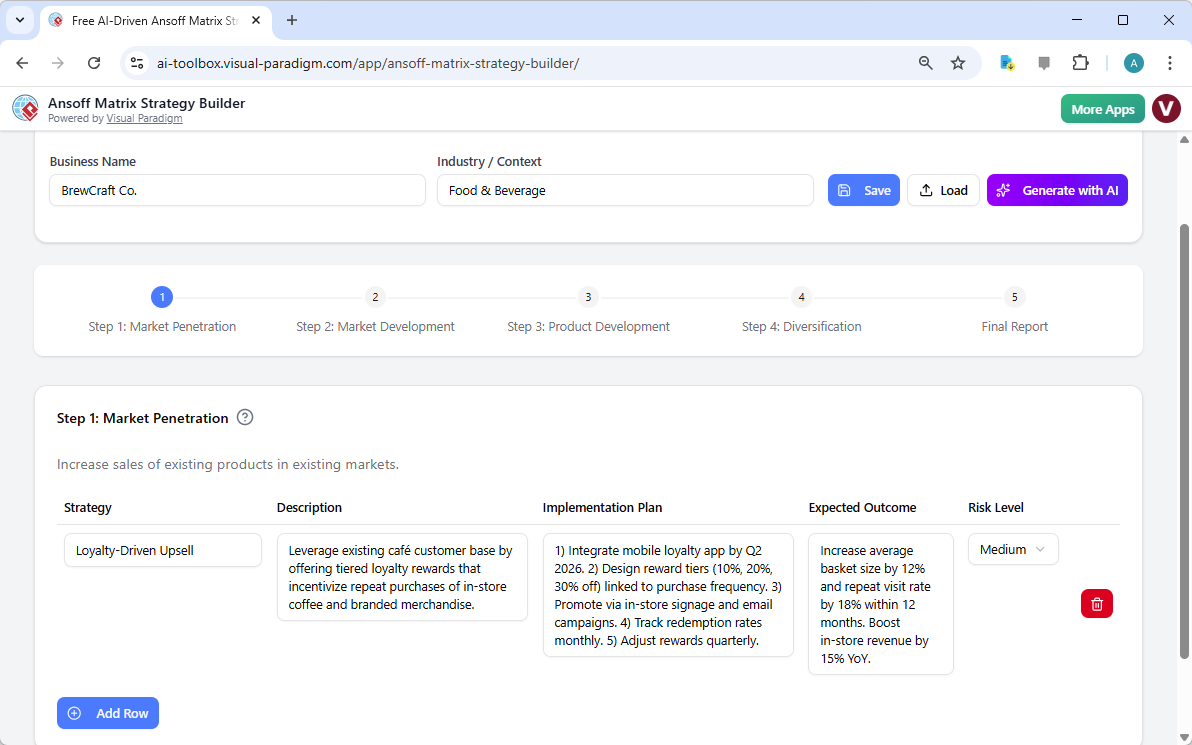Open the browser tab search chevron

[21, 20]
